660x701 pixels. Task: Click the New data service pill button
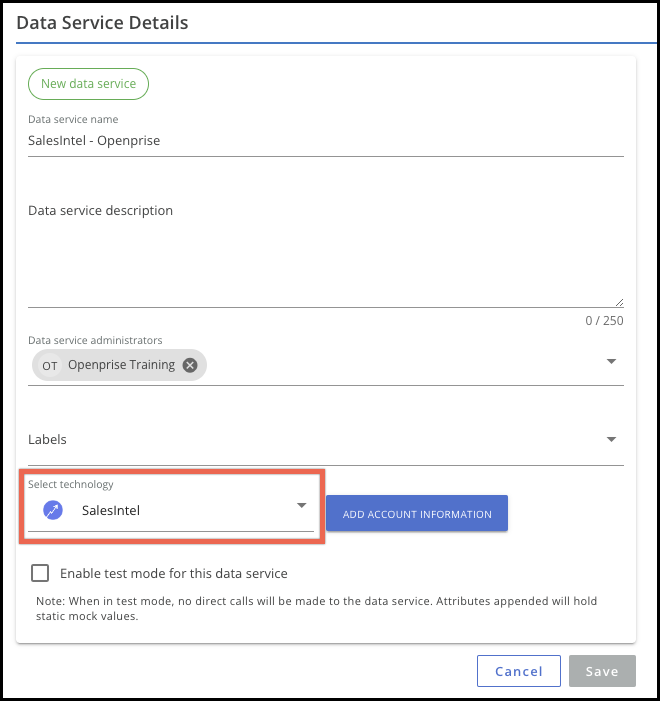(x=88, y=84)
